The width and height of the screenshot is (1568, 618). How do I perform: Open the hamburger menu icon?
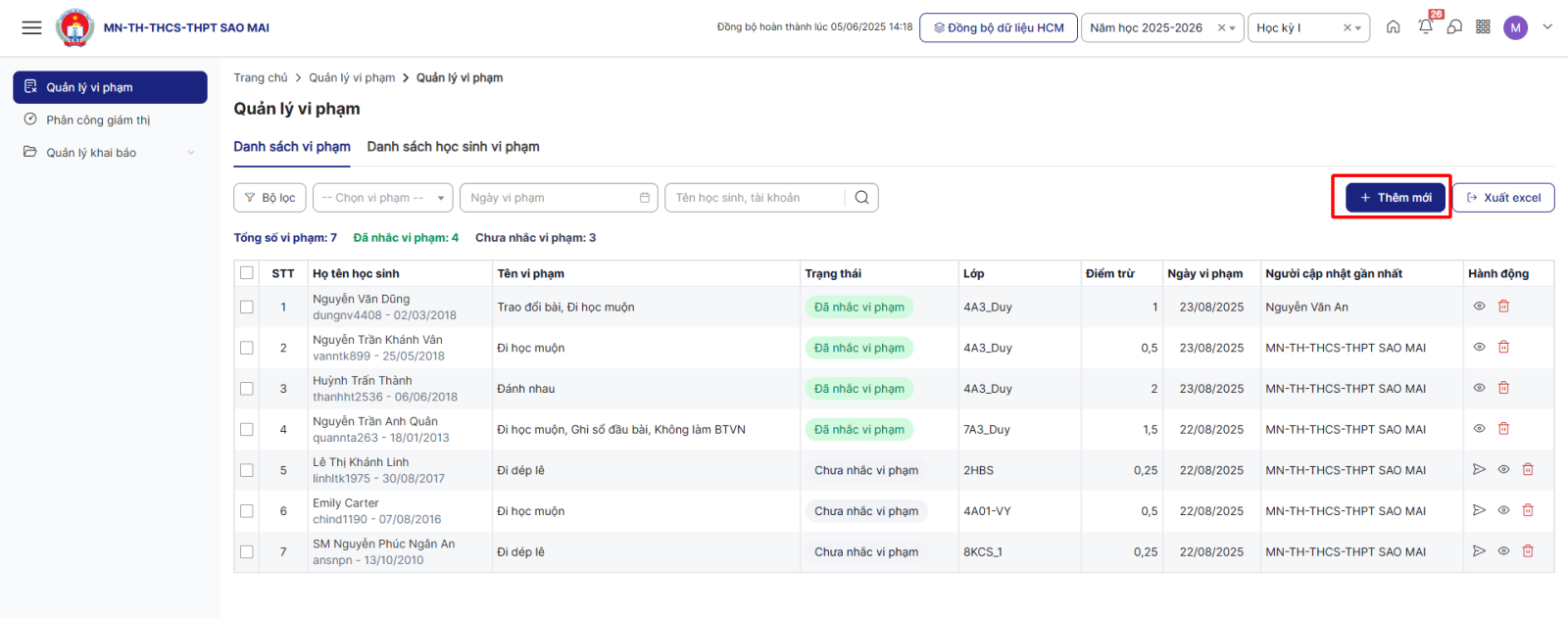coord(31,27)
